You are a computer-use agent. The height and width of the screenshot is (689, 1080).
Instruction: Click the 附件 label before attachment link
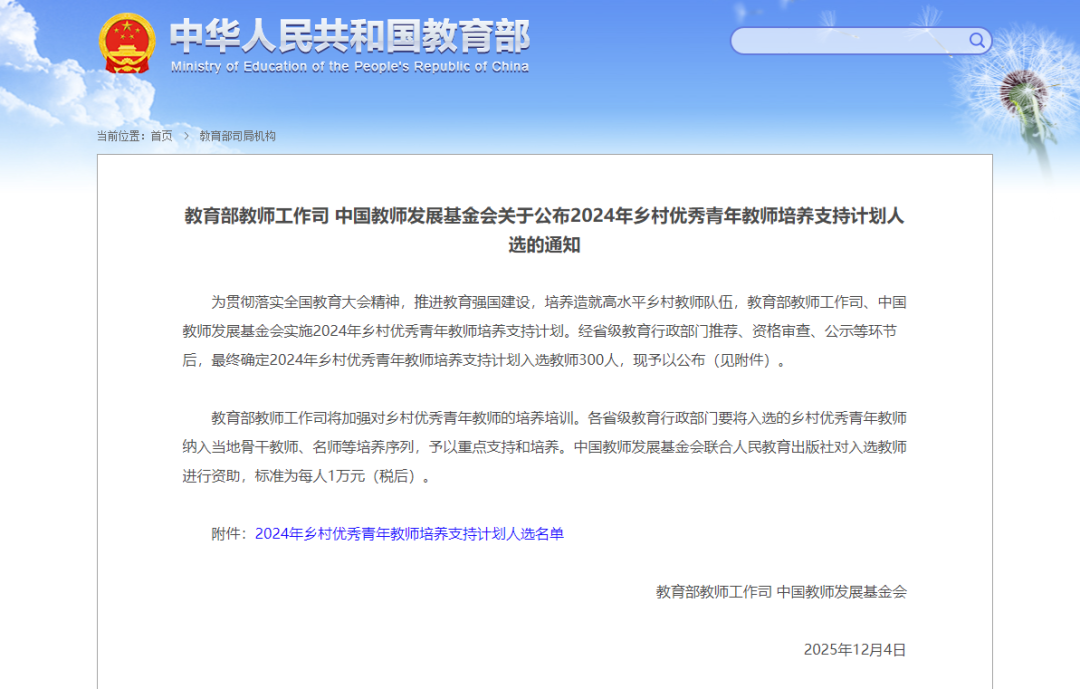tap(228, 534)
